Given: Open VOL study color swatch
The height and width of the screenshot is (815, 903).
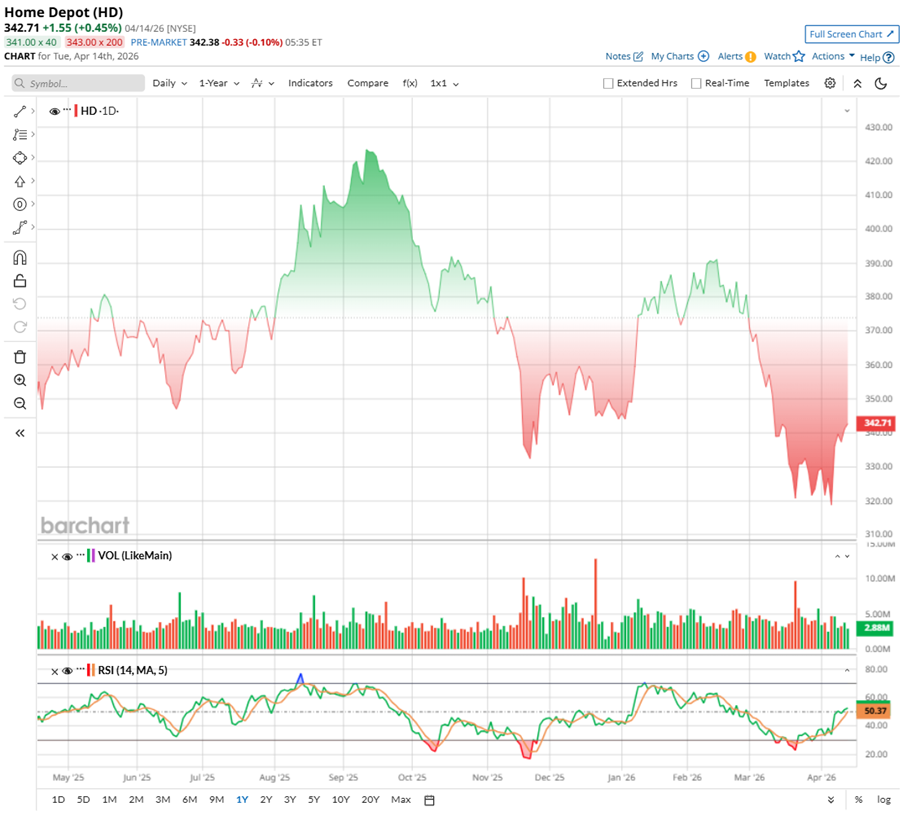Looking at the screenshot, I should (90, 556).
